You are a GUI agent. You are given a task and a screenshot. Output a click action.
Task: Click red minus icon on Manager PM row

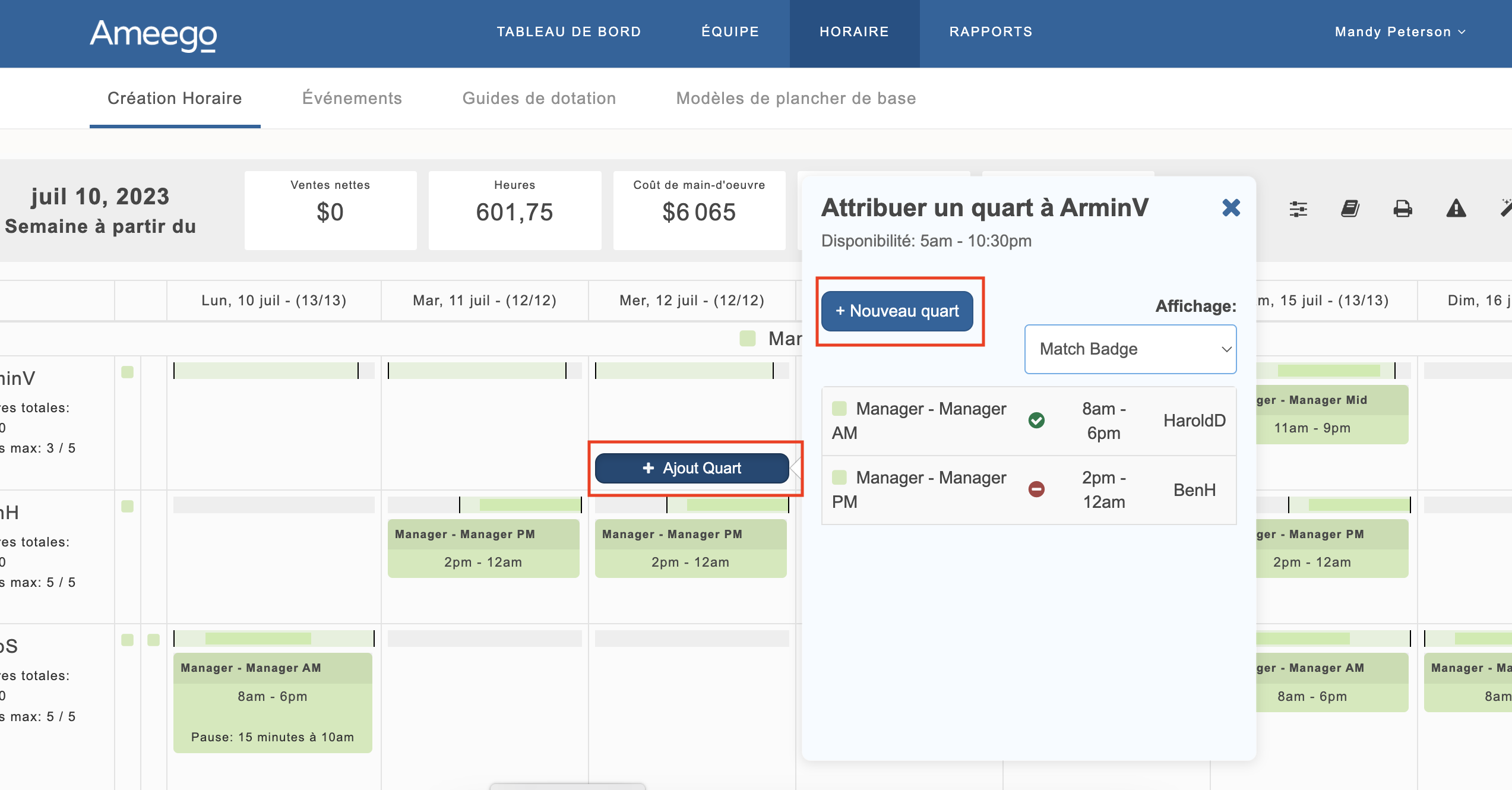tap(1036, 489)
